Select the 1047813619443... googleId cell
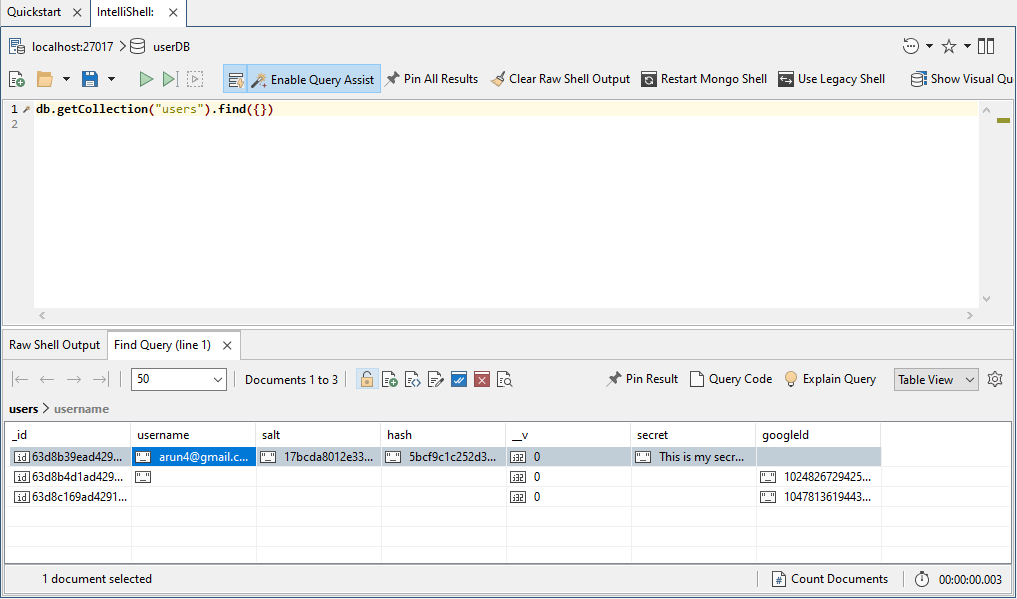 coord(818,497)
